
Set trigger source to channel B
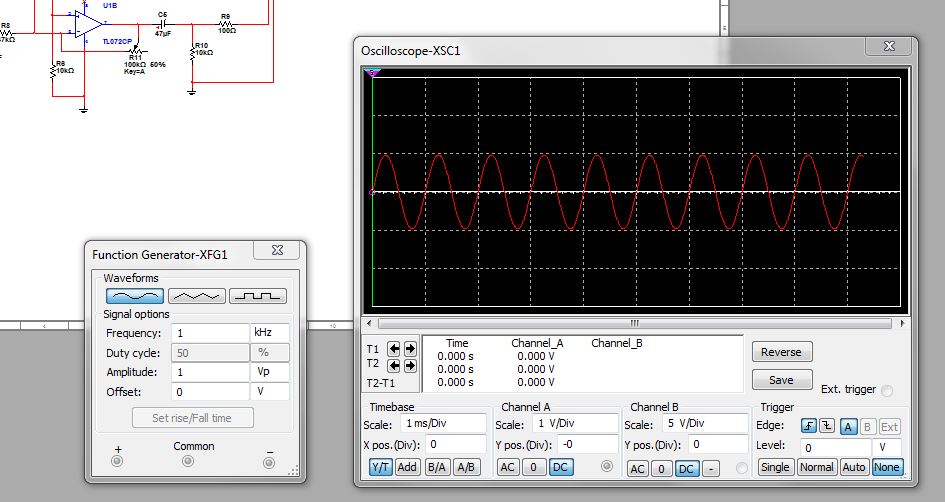point(867,427)
